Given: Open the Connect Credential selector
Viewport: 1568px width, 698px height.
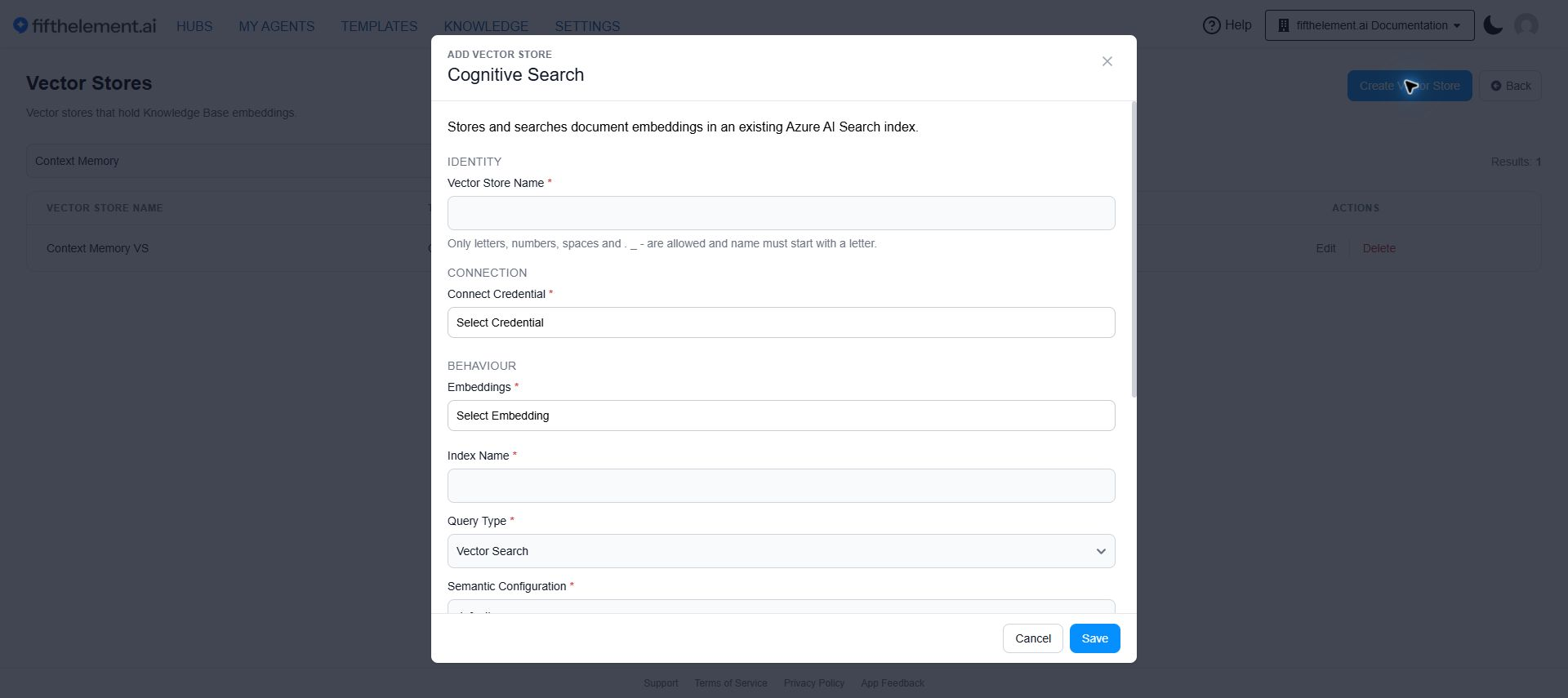Looking at the screenshot, I should [x=781, y=322].
